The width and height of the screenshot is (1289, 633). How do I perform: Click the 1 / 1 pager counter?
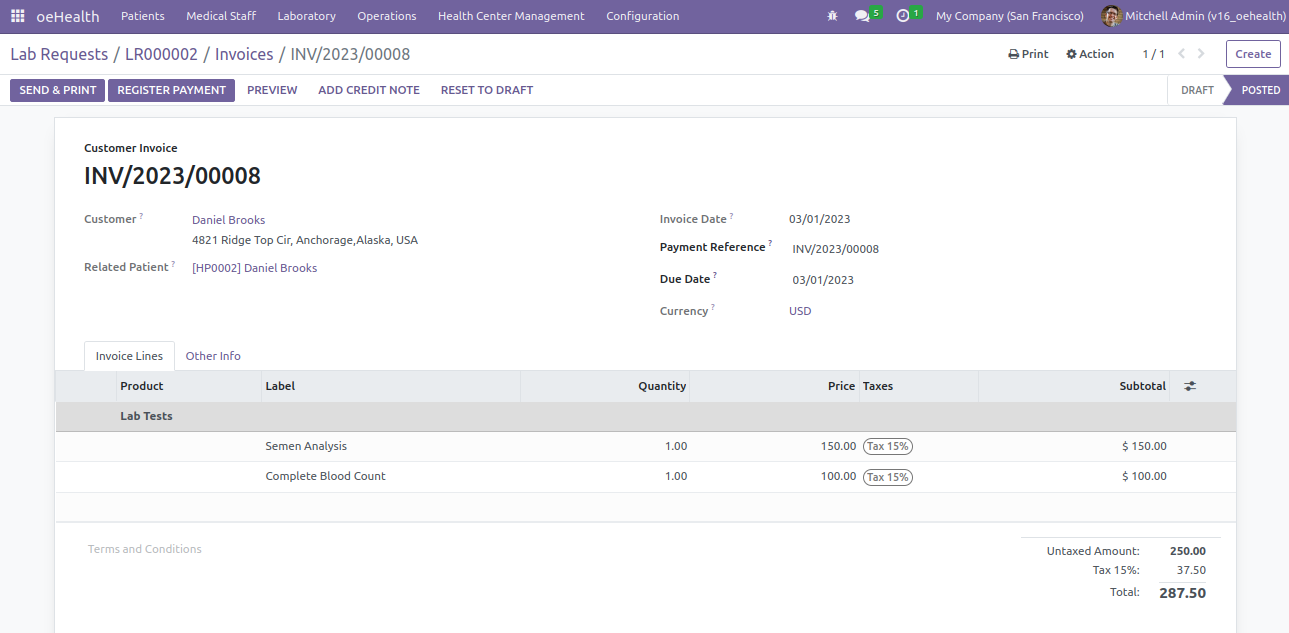[1153, 54]
